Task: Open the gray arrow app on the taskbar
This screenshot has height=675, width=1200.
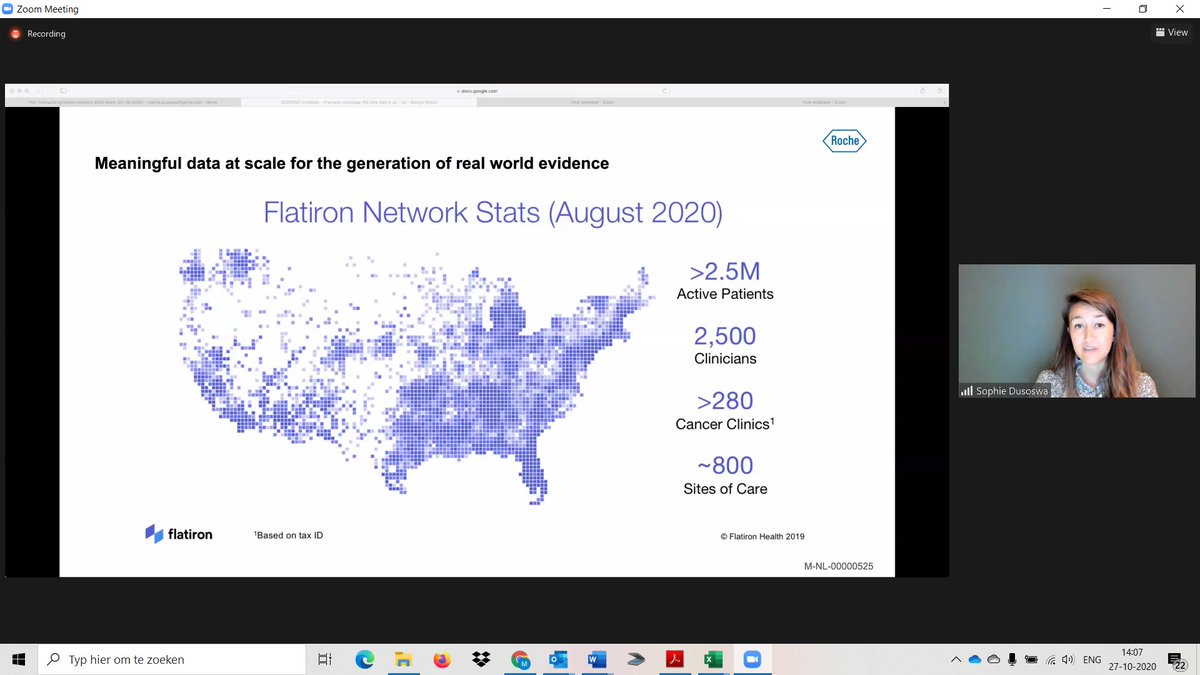Action: (x=636, y=660)
